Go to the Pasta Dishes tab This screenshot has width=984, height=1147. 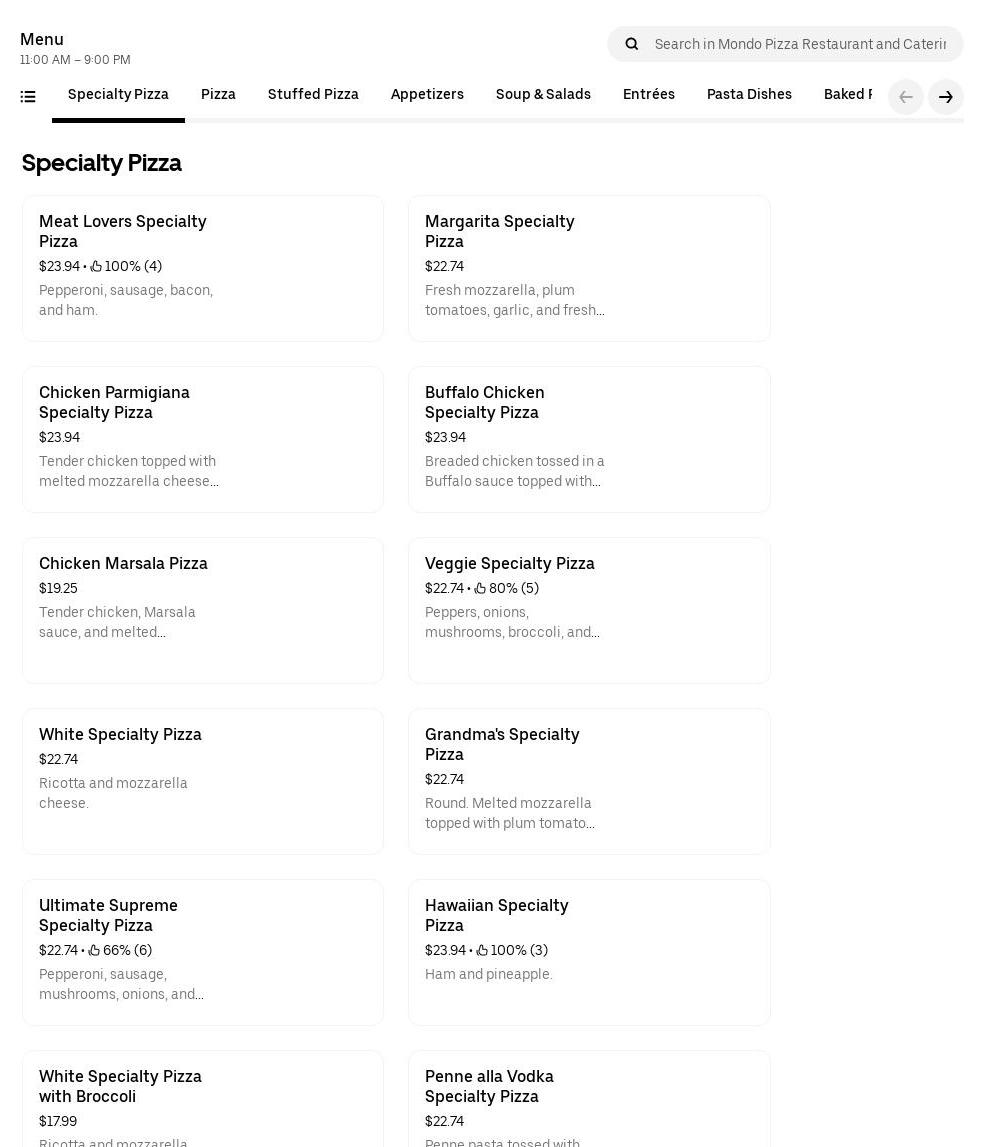749,95
